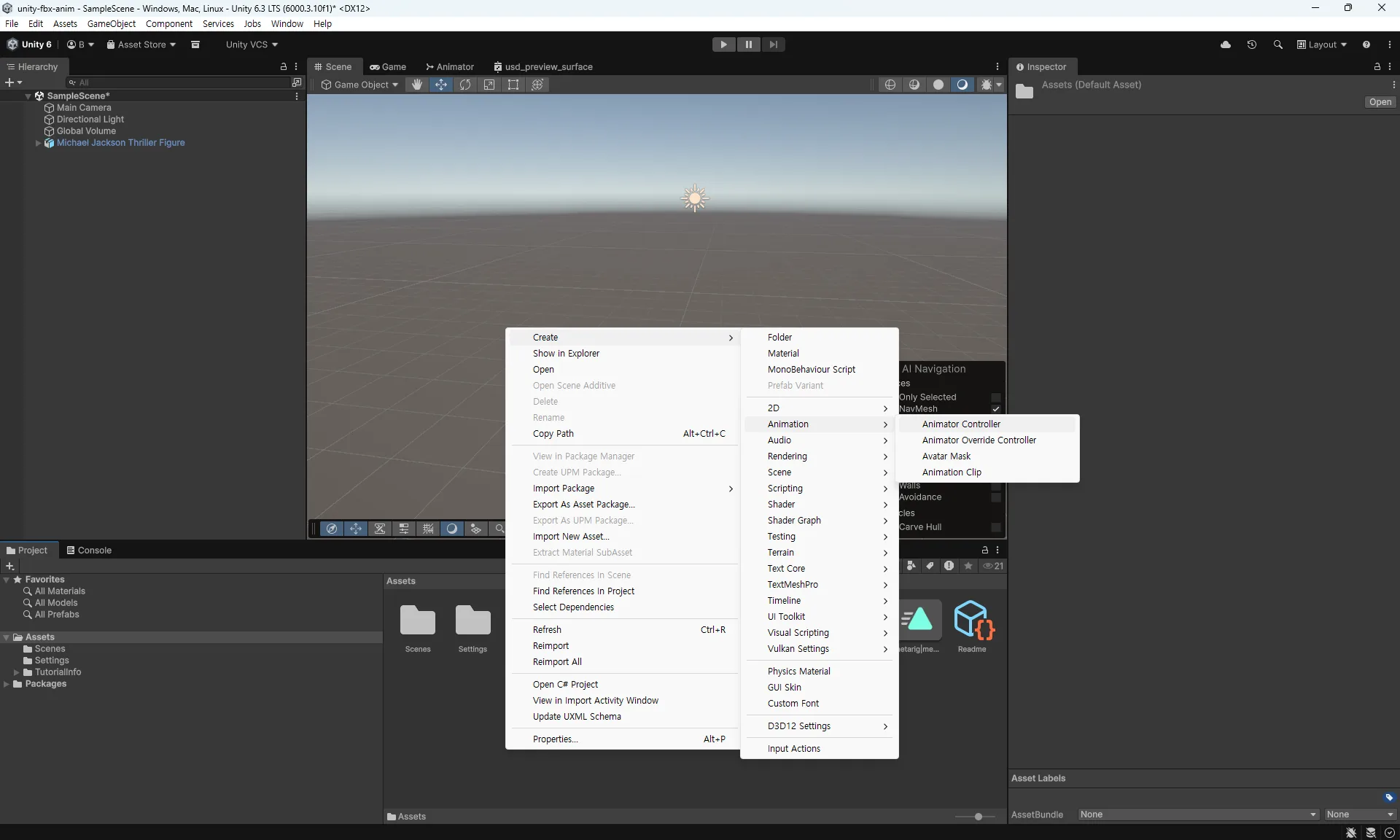Image resolution: width=1400 pixels, height=840 pixels.
Task: Select the Move tool in Scene toolbar
Action: point(441,85)
